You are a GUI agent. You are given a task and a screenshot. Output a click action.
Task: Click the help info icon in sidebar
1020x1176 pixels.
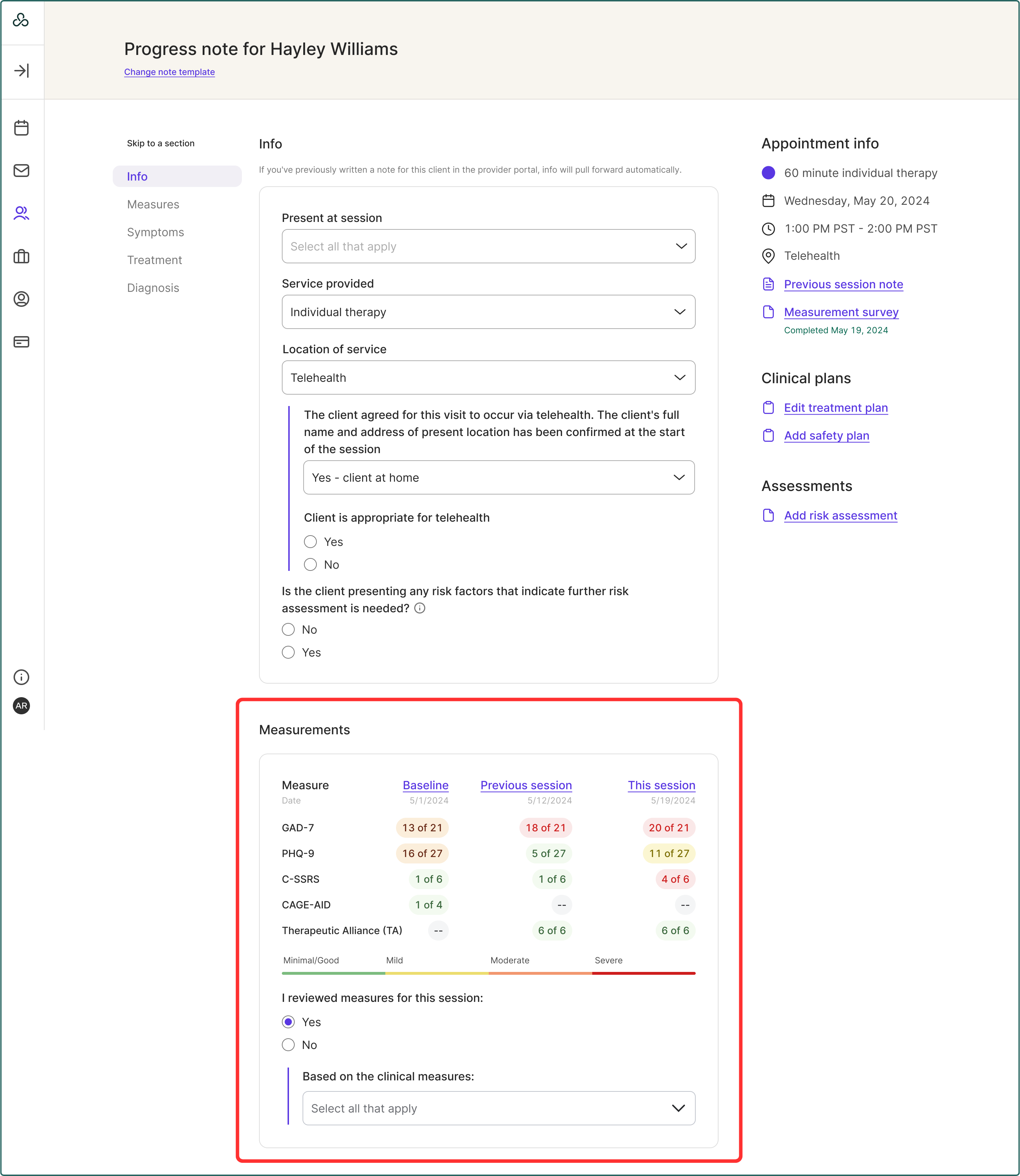pyautogui.click(x=21, y=677)
